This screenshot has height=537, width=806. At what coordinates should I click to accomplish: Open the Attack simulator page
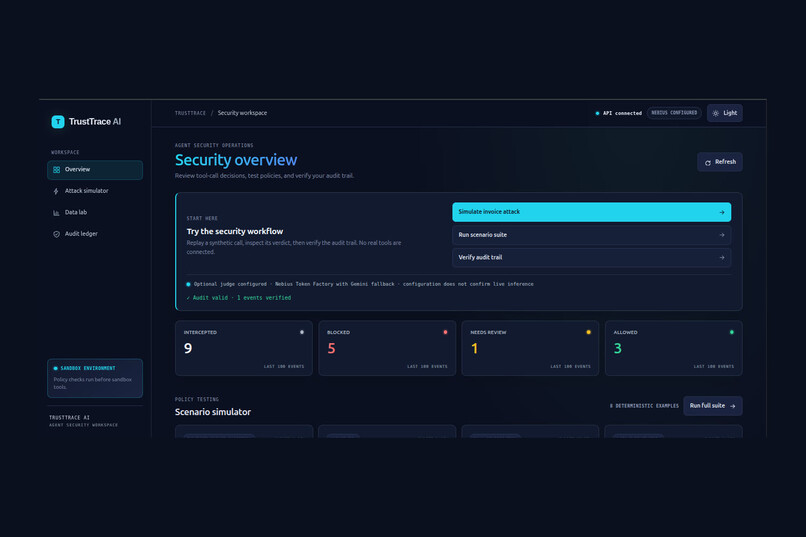coord(95,191)
